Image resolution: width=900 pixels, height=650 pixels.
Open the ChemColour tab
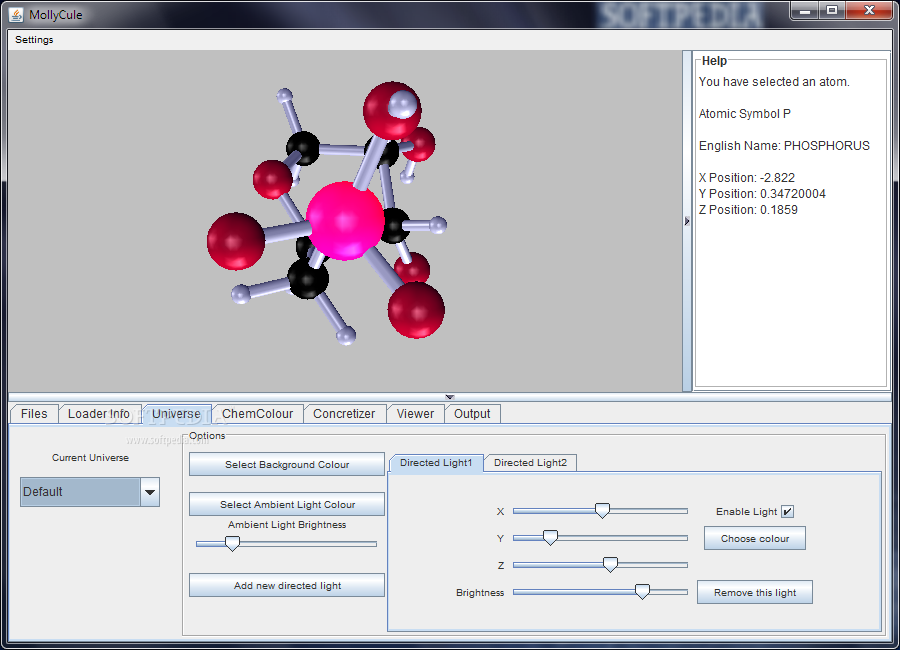pos(257,413)
